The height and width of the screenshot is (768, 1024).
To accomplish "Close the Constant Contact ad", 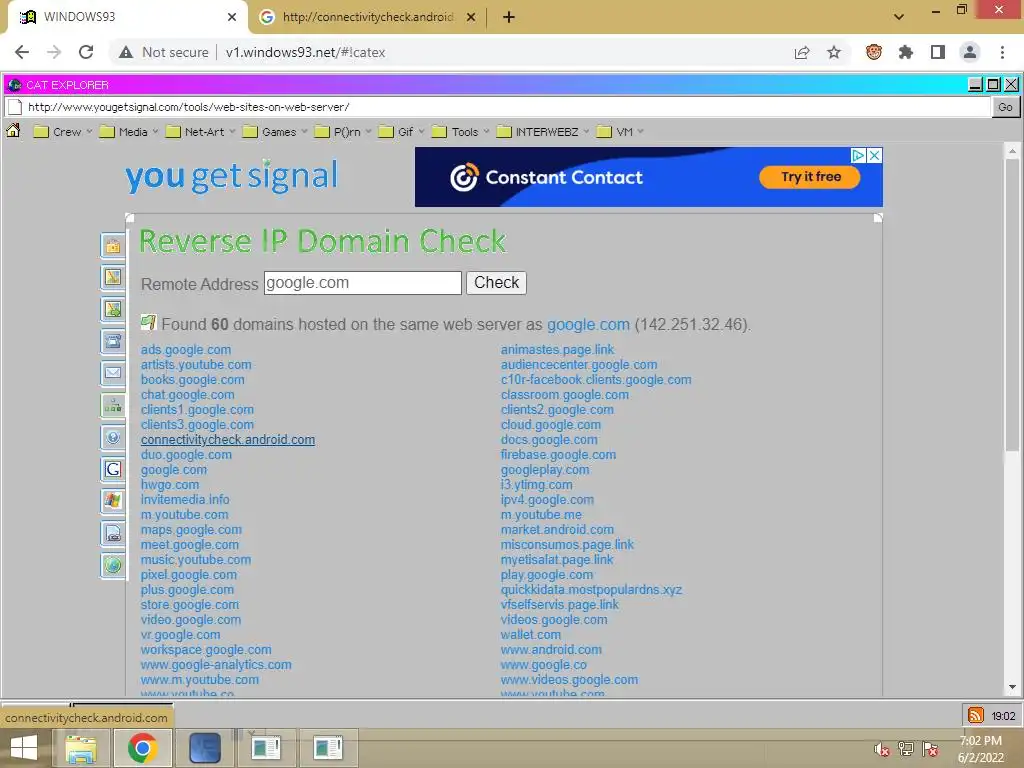I will [x=874, y=155].
